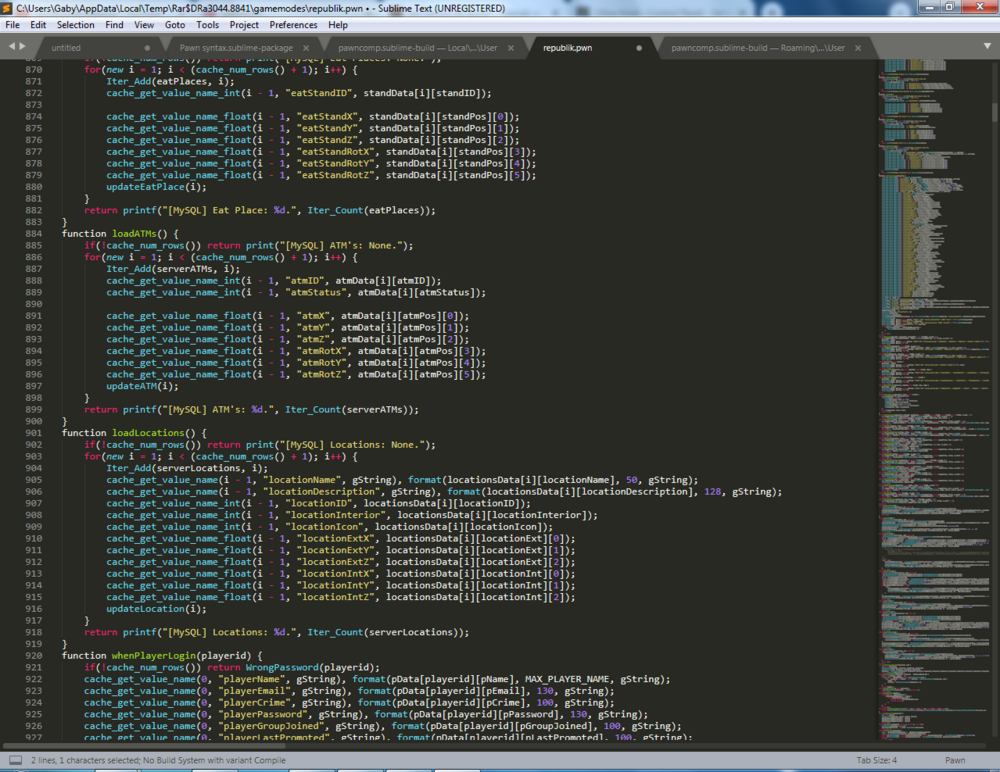The image size is (1000, 772).
Task: Click "locationDescription" string on line 906
Action: pyautogui.click(x=321, y=491)
